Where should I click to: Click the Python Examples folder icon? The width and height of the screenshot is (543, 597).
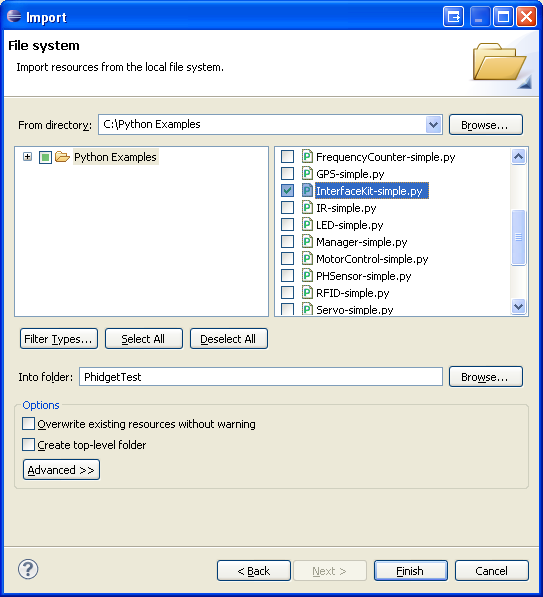(62, 156)
